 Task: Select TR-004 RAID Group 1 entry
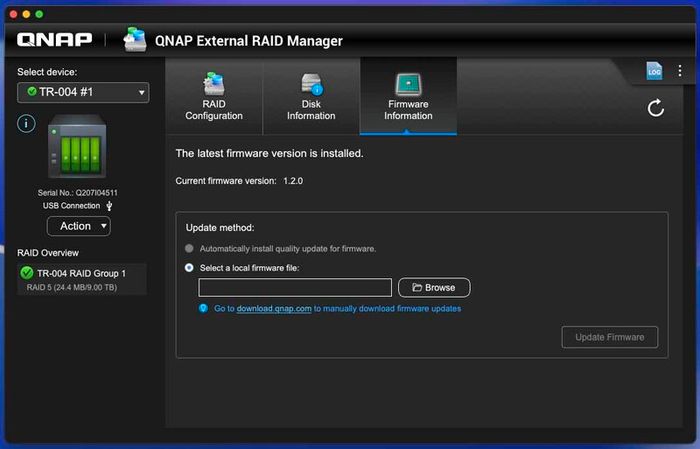tap(82, 279)
